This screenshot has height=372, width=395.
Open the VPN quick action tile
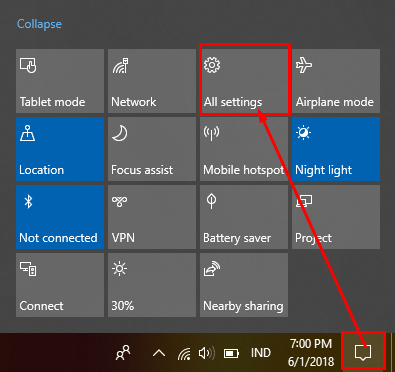[x=152, y=217]
